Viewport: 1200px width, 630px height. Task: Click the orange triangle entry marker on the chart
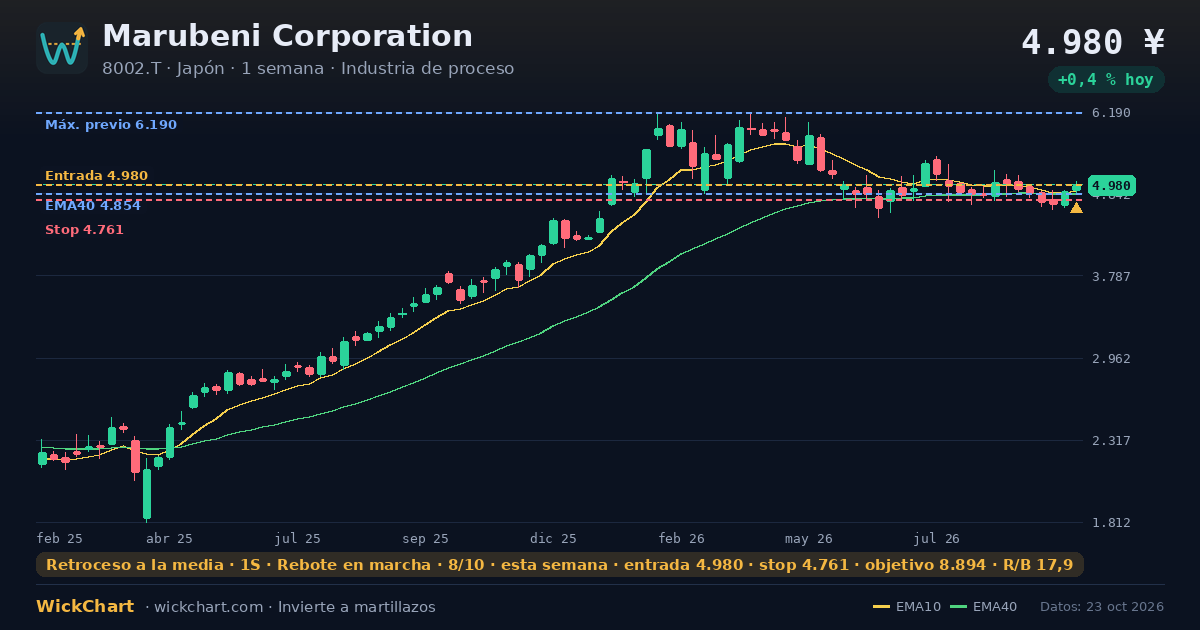[1076, 208]
